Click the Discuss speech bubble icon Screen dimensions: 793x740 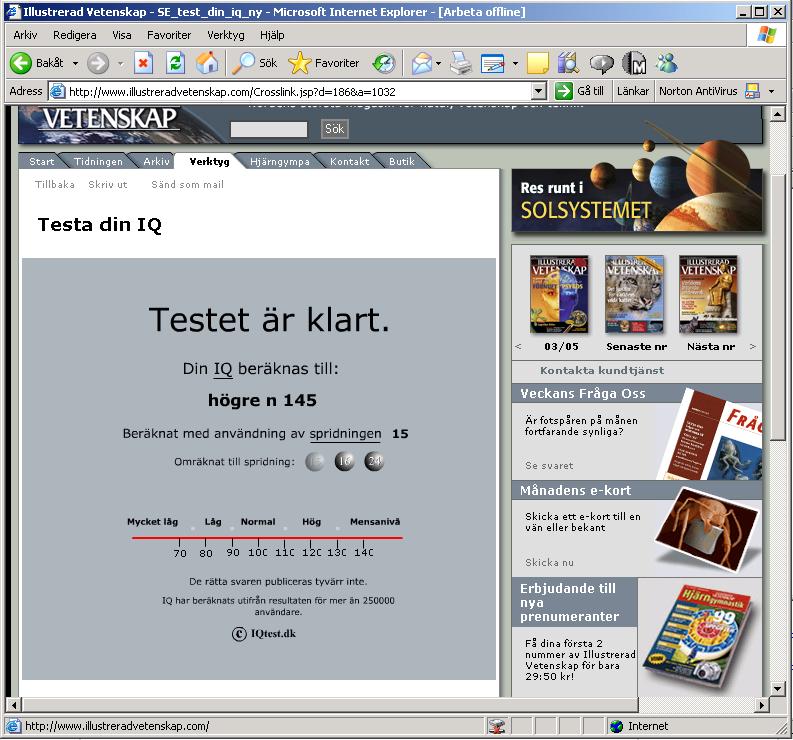pos(601,63)
